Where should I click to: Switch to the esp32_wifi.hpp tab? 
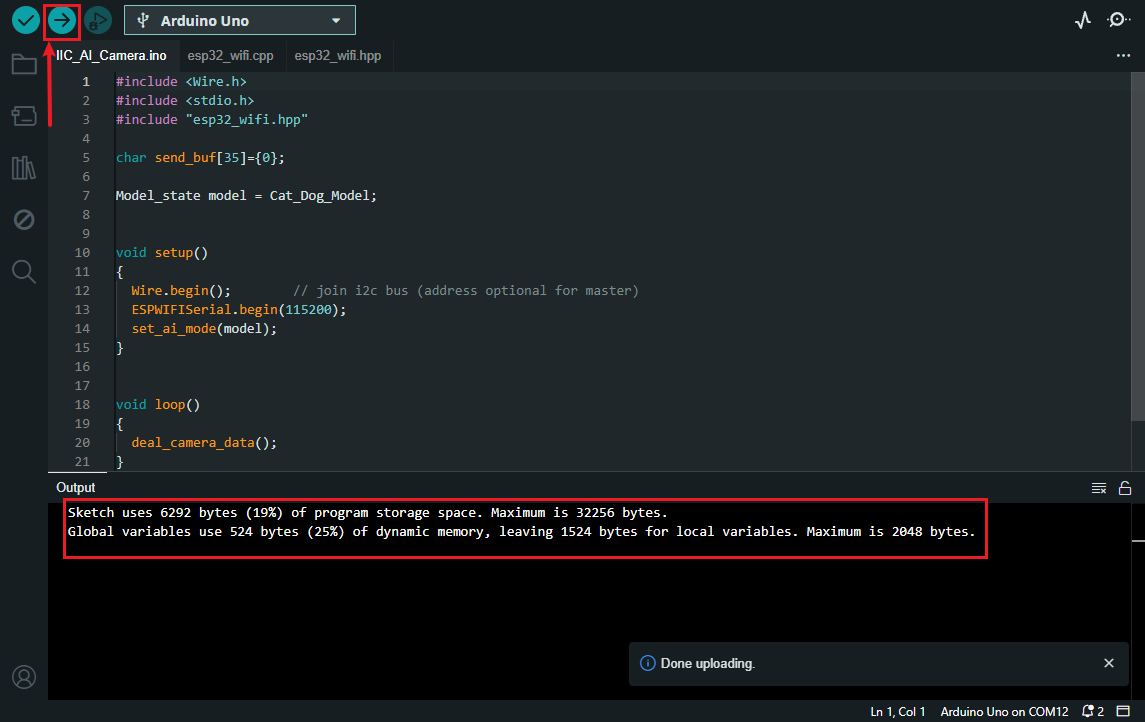pos(337,55)
